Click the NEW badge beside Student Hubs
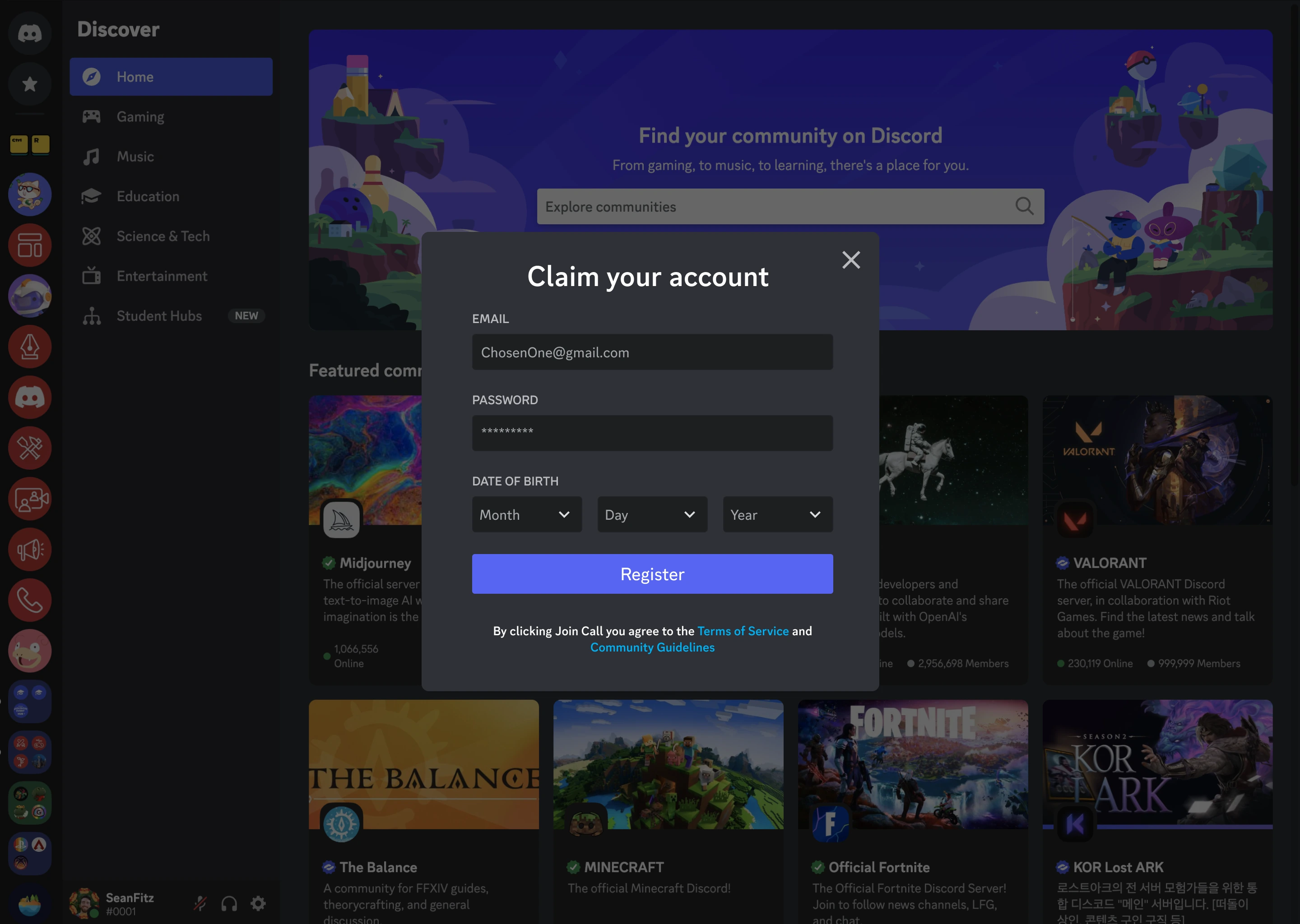1300x924 pixels. (x=246, y=316)
